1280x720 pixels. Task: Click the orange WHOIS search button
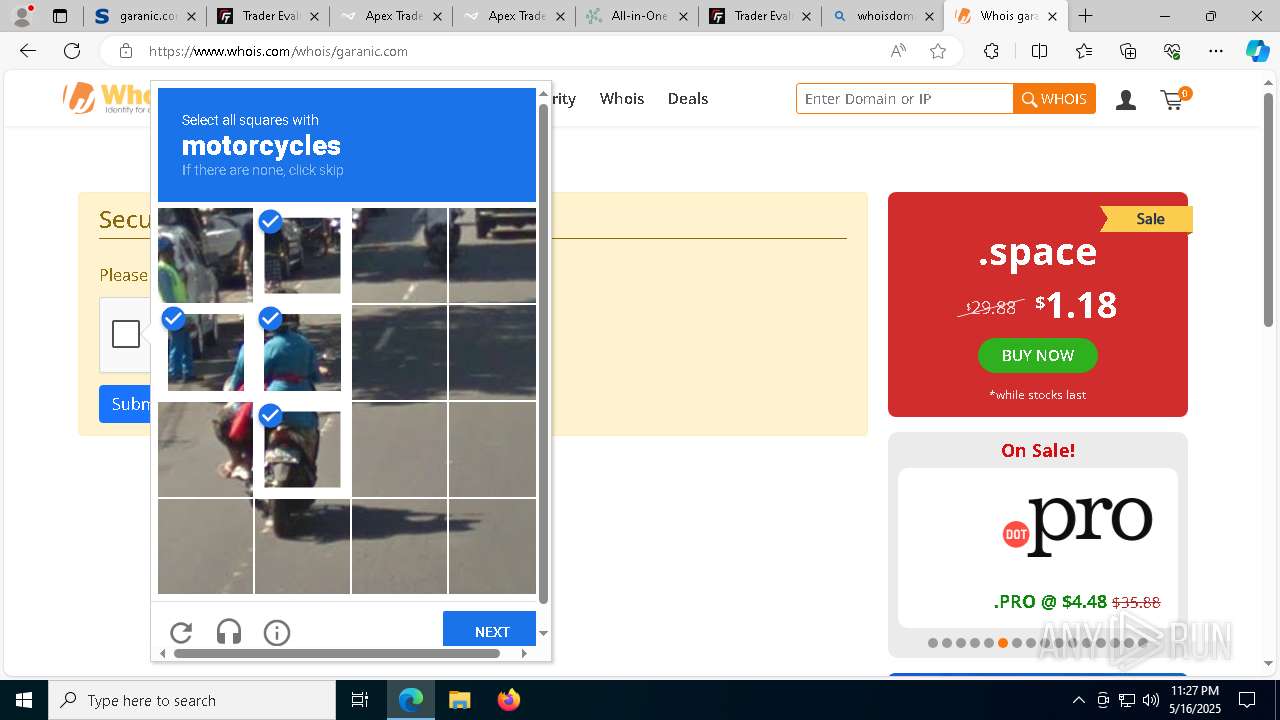pos(1054,99)
